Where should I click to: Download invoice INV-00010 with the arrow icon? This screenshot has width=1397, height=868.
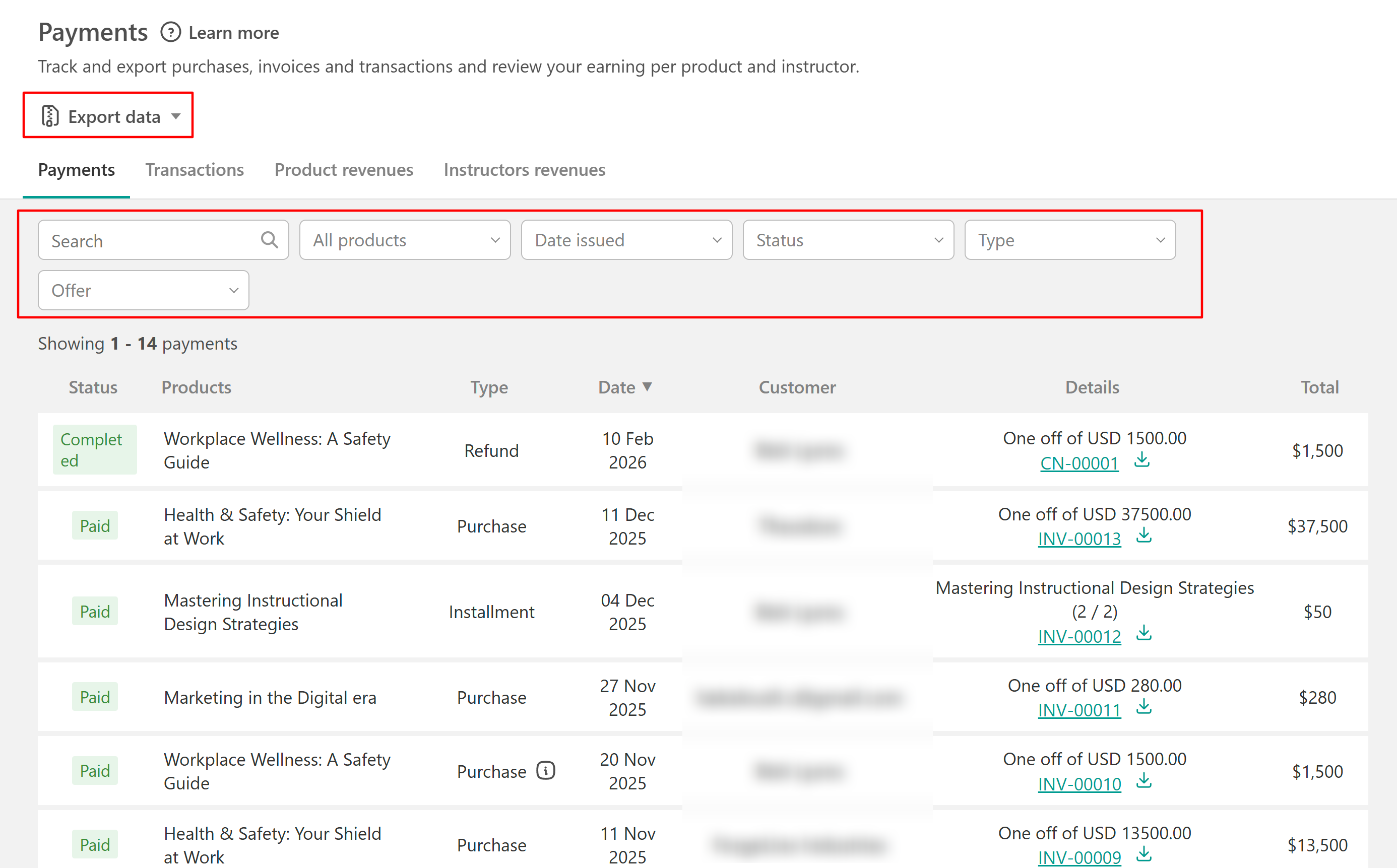1144,781
